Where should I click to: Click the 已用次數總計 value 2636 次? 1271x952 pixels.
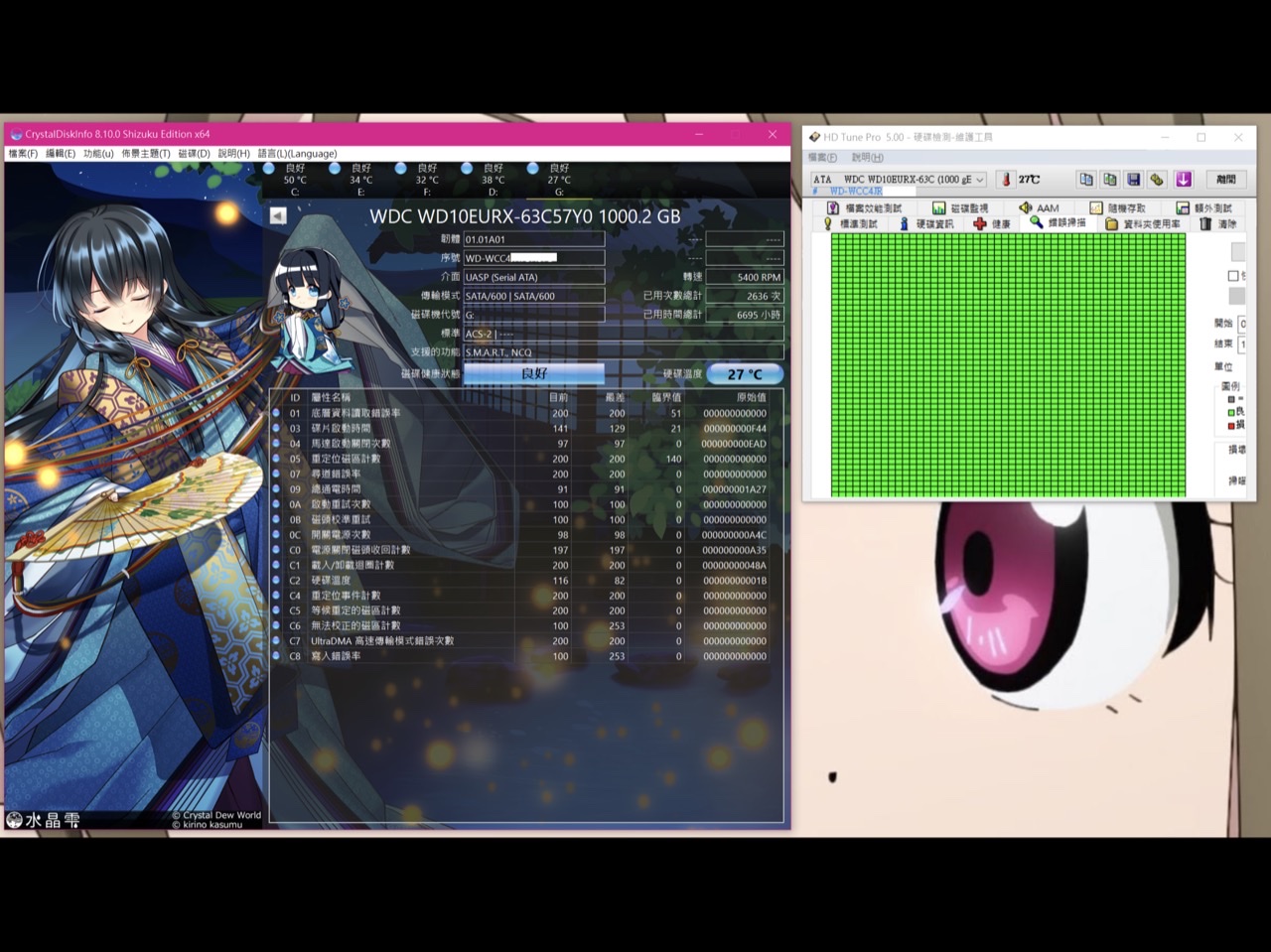click(x=745, y=296)
